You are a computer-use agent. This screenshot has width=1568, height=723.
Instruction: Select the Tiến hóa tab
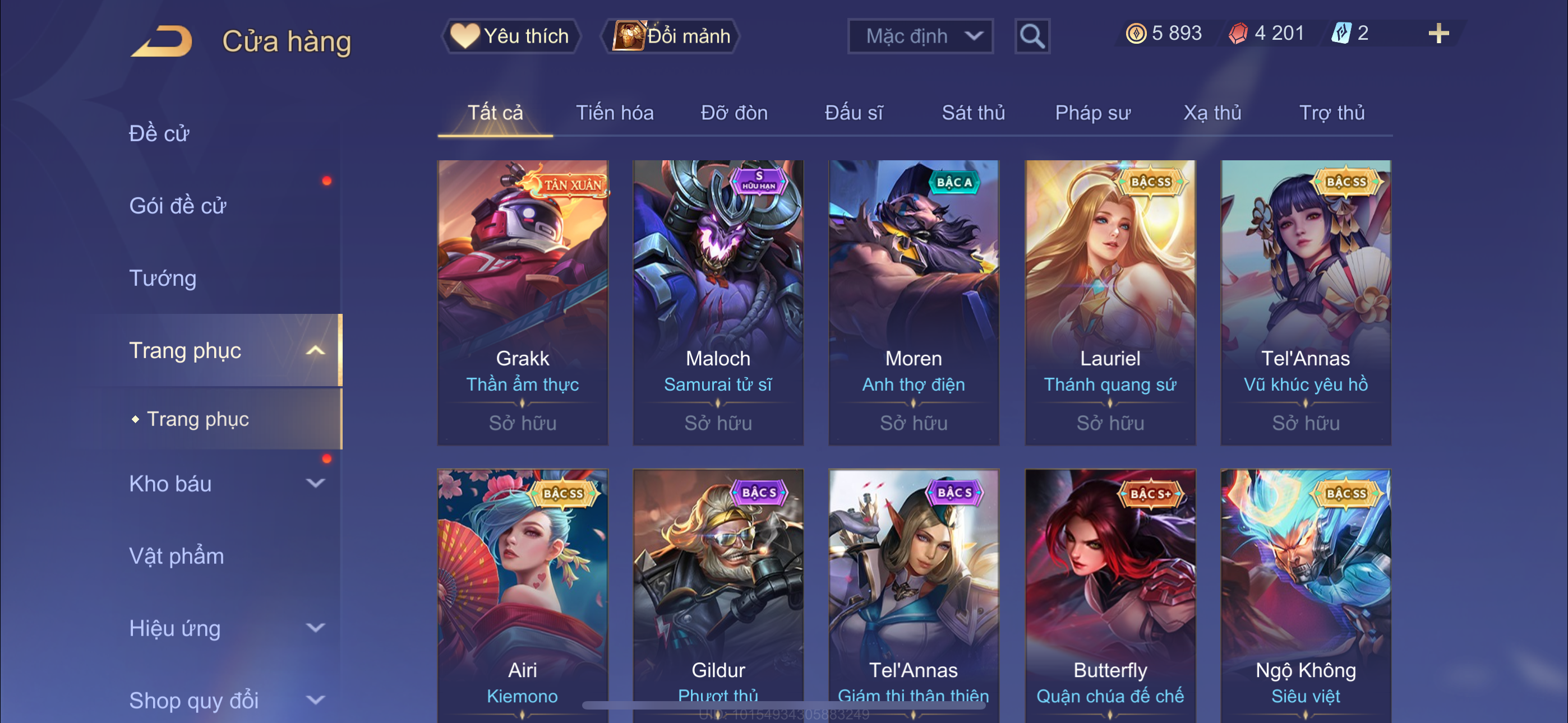click(615, 113)
